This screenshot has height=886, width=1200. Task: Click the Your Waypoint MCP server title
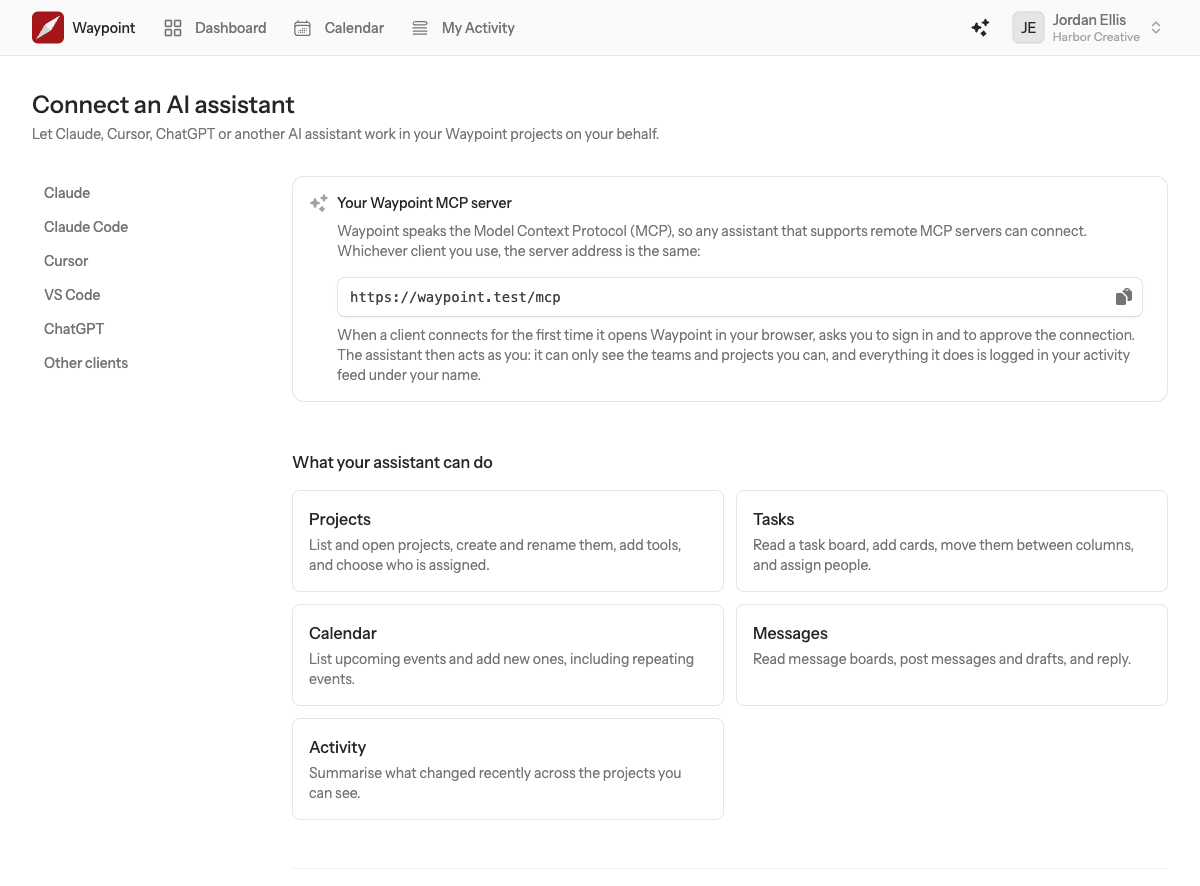point(424,203)
